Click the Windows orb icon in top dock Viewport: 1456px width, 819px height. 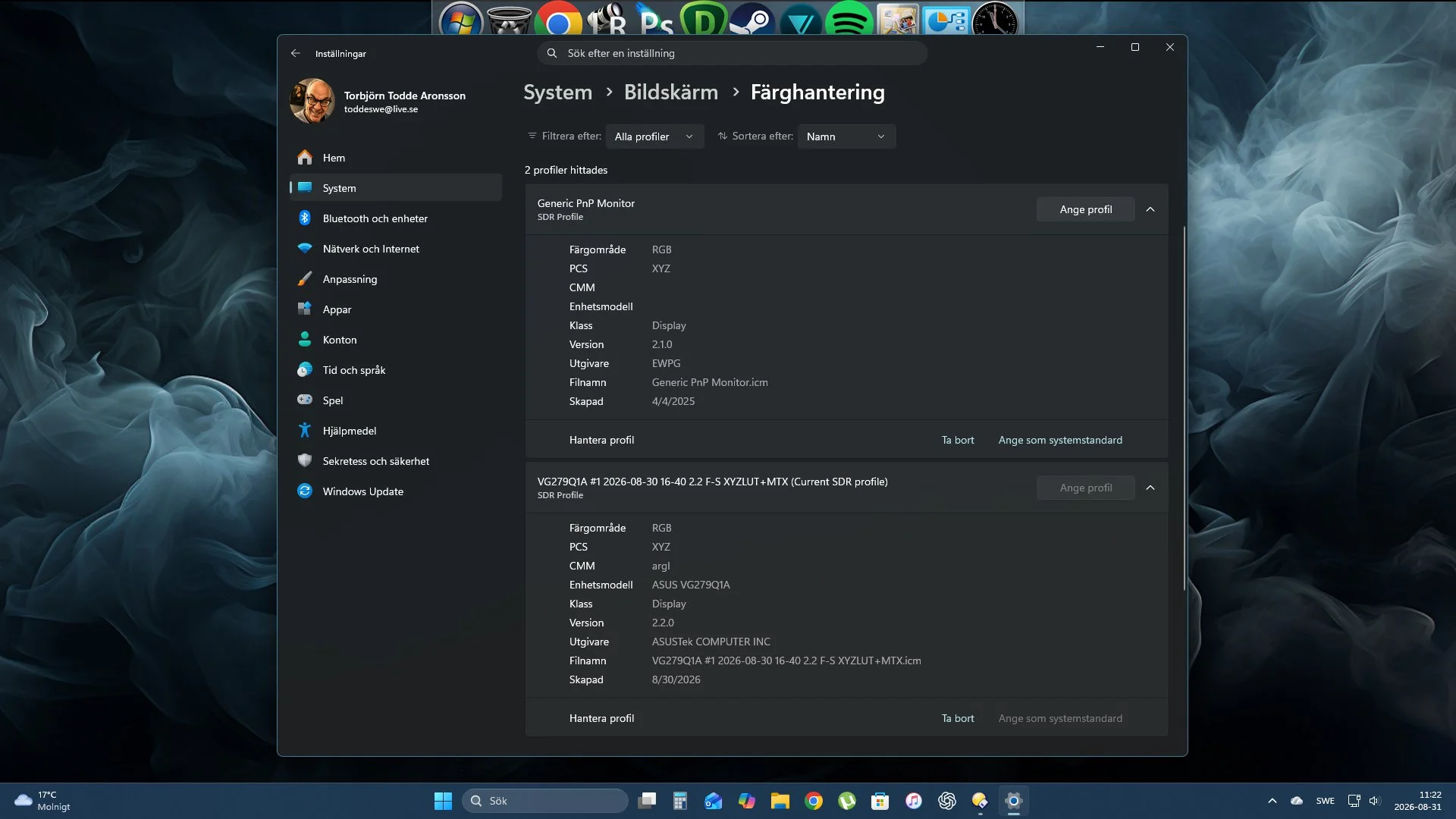click(460, 19)
